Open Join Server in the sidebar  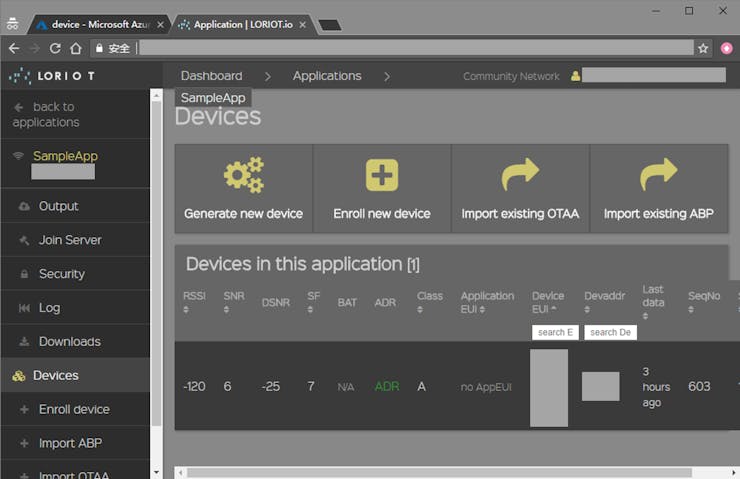70,240
